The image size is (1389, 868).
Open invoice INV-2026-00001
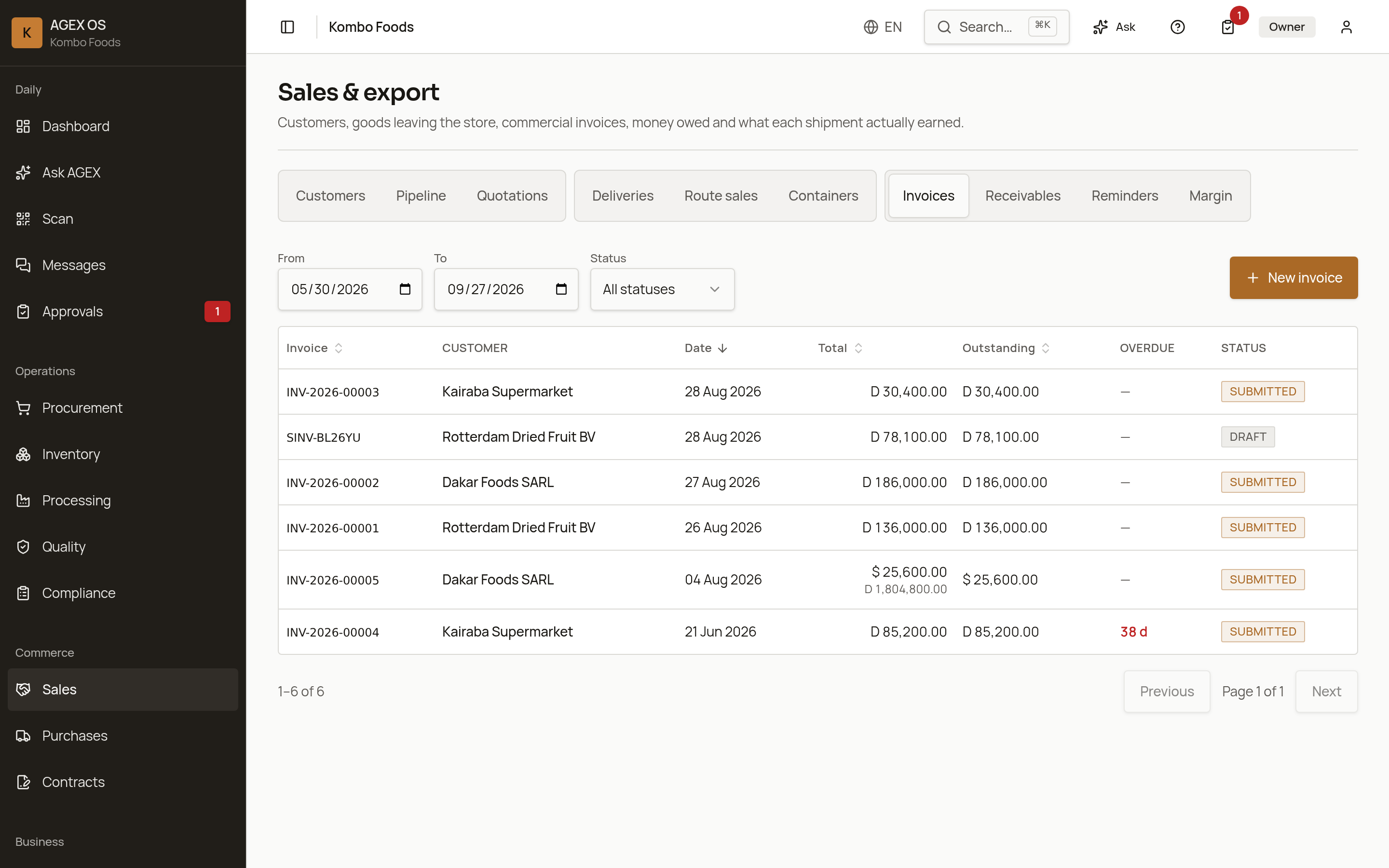click(x=332, y=528)
